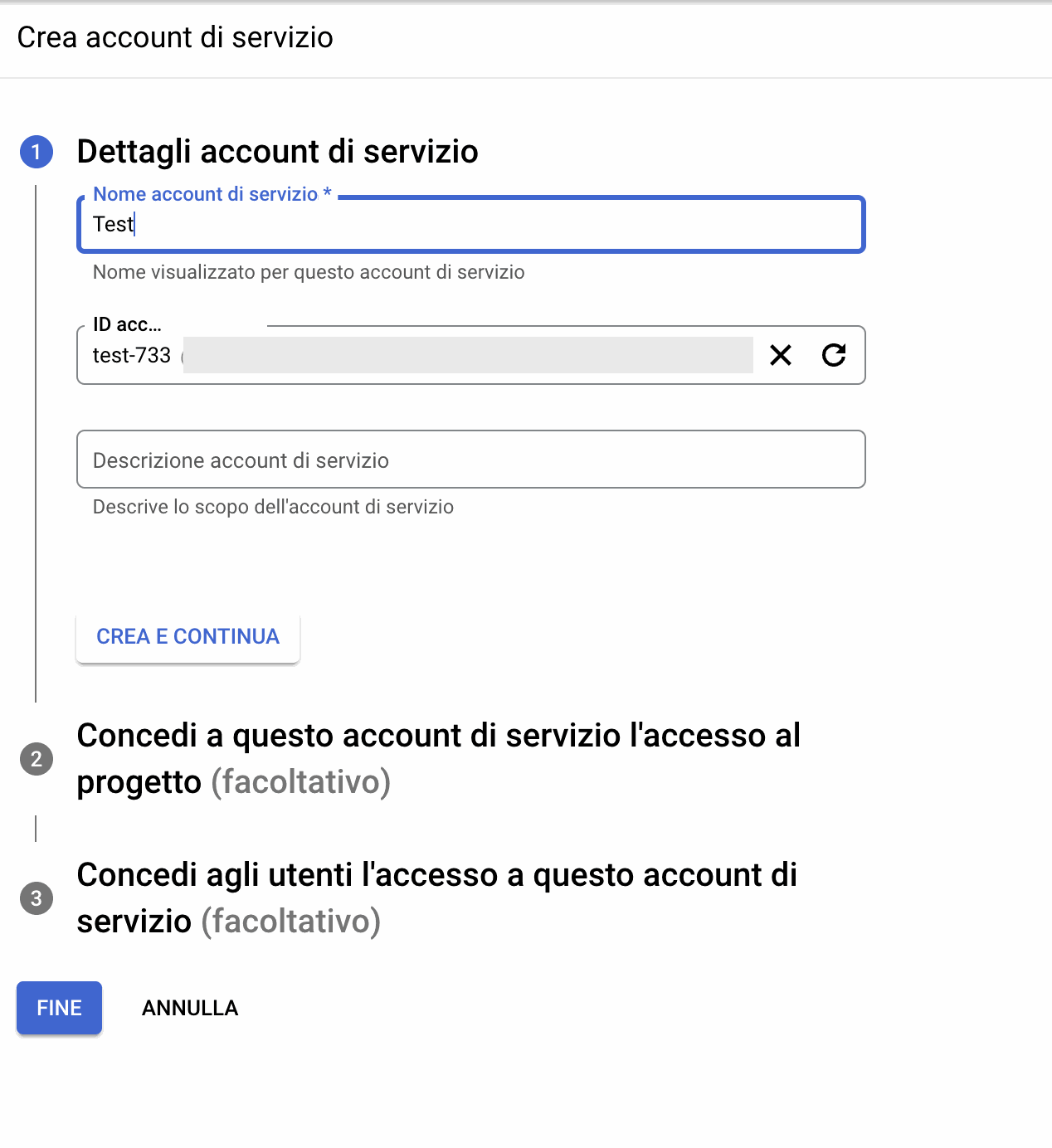Image resolution: width=1052 pixels, height=1148 pixels.
Task: Click the truncated 'ID acc...' label
Action: tap(127, 324)
